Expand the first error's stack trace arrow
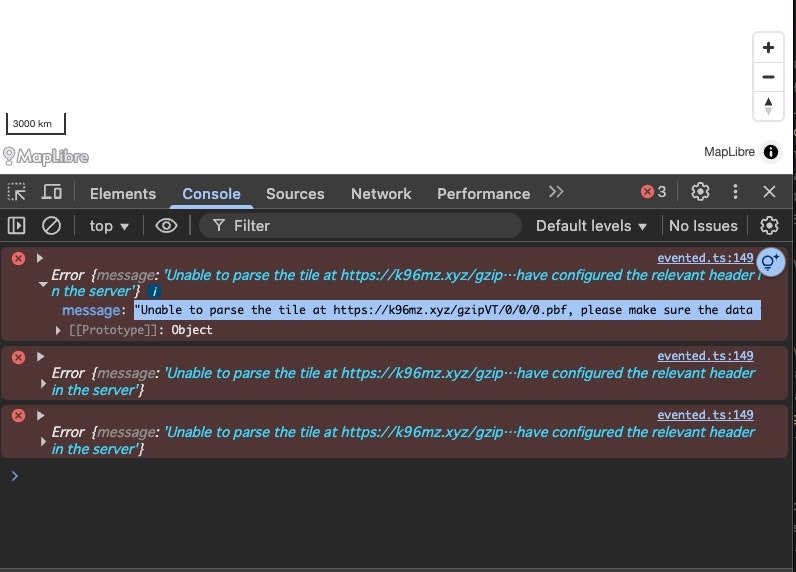796x572 pixels. (x=40, y=258)
